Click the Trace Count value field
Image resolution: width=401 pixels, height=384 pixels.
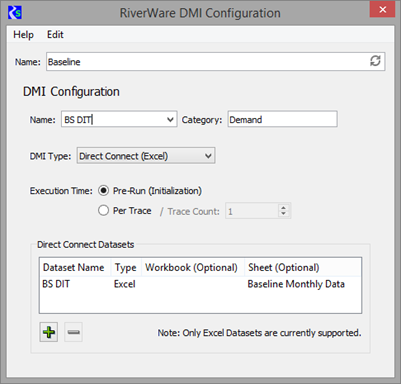point(253,211)
